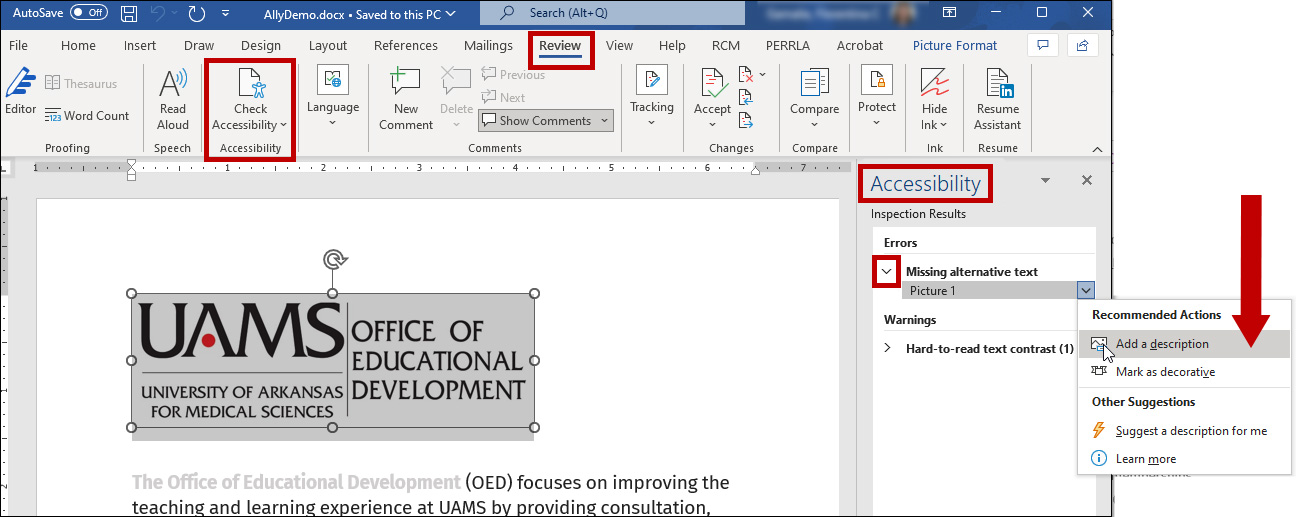Image resolution: width=1296 pixels, height=517 pixels.
Task: Open the Help tab
Action: [x=672, y=46]
